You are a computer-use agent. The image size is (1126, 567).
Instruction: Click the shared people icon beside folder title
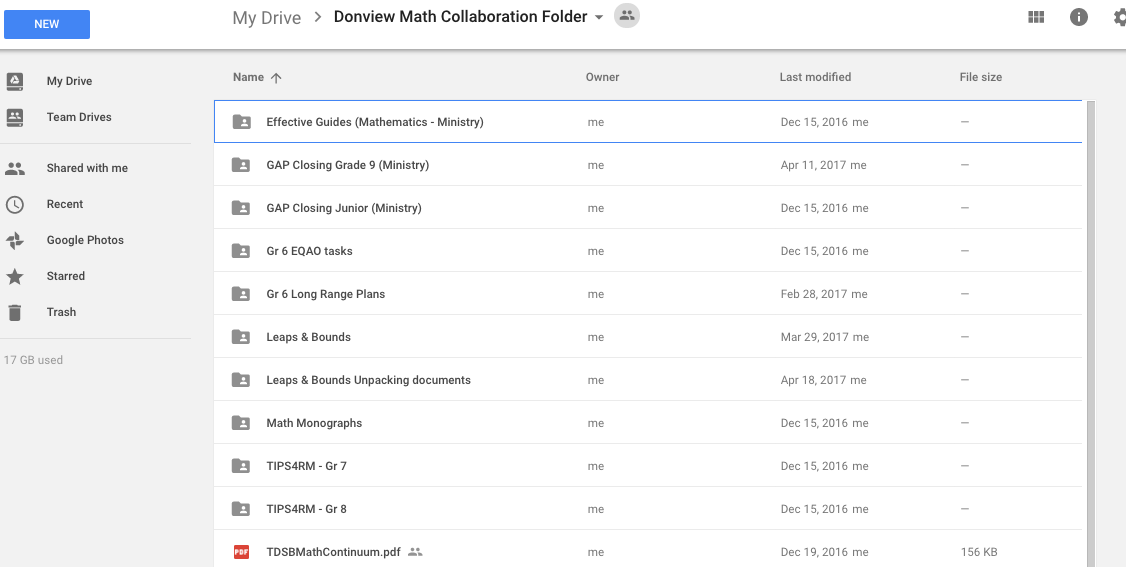[x=627, y=16]
